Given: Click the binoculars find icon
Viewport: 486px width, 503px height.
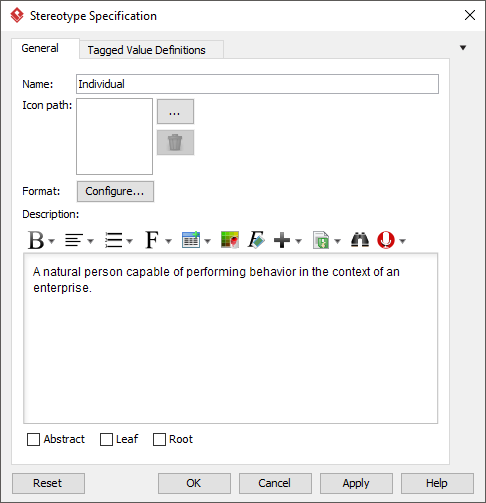Looking at the screenshot, I should pos(360,240).
